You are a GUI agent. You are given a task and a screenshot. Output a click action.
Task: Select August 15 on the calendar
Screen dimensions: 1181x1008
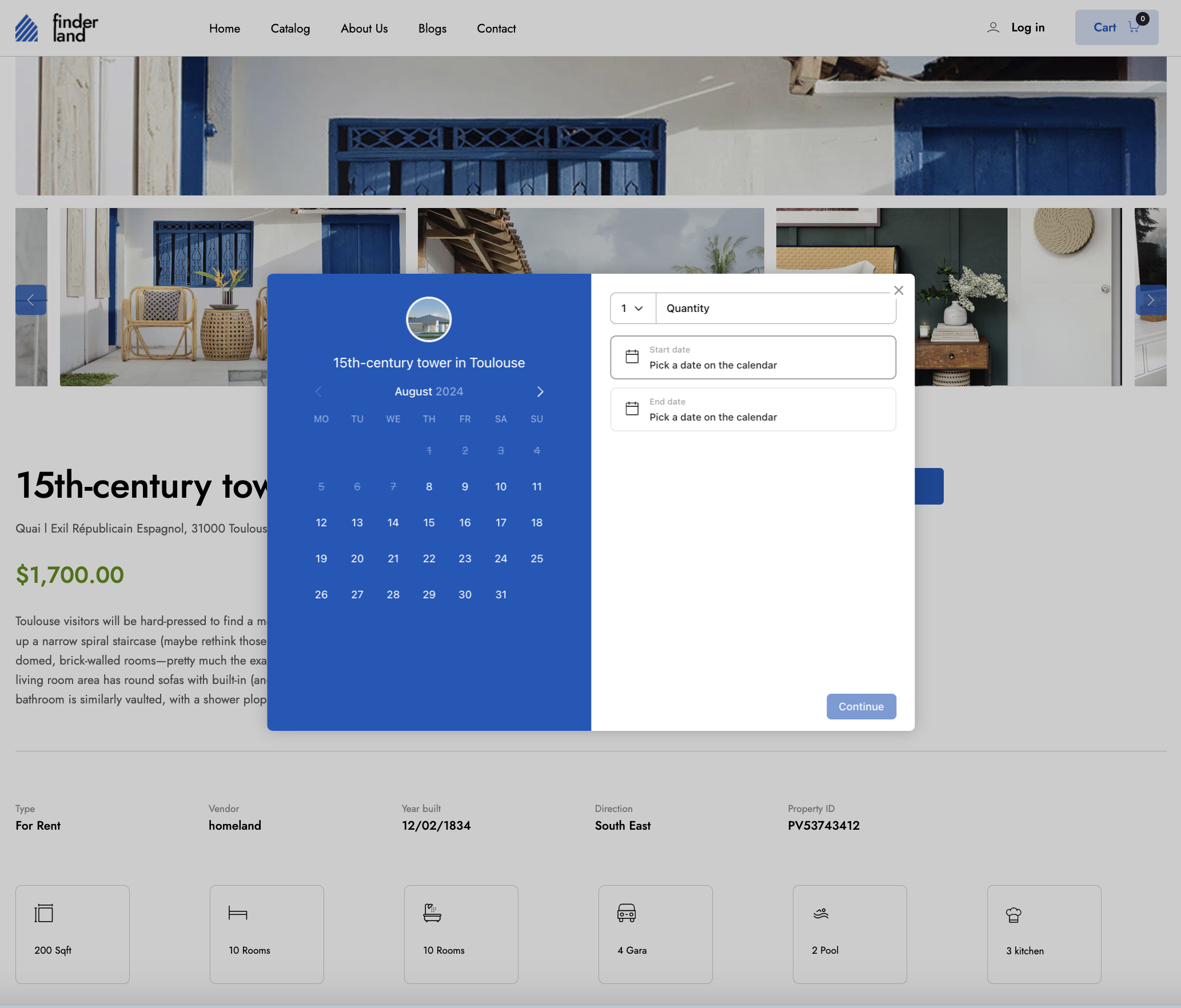tap(429, 522)
